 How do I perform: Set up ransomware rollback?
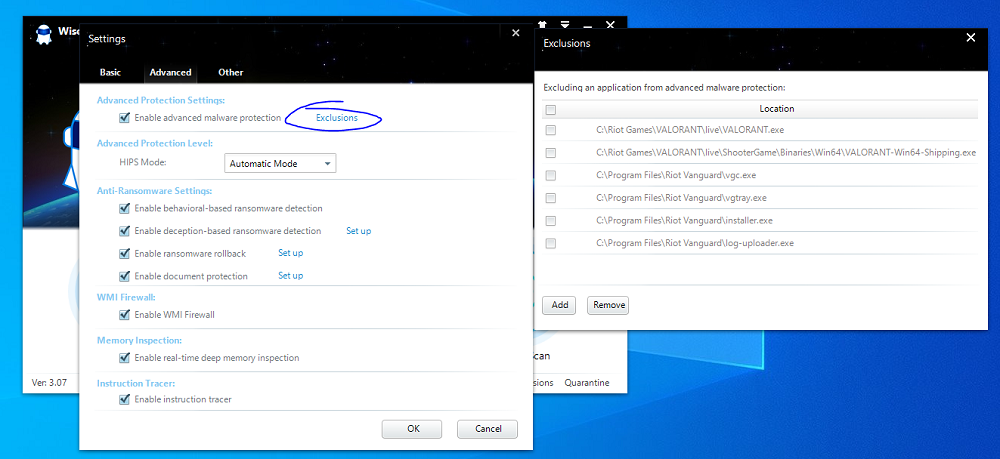click(291, 253)
